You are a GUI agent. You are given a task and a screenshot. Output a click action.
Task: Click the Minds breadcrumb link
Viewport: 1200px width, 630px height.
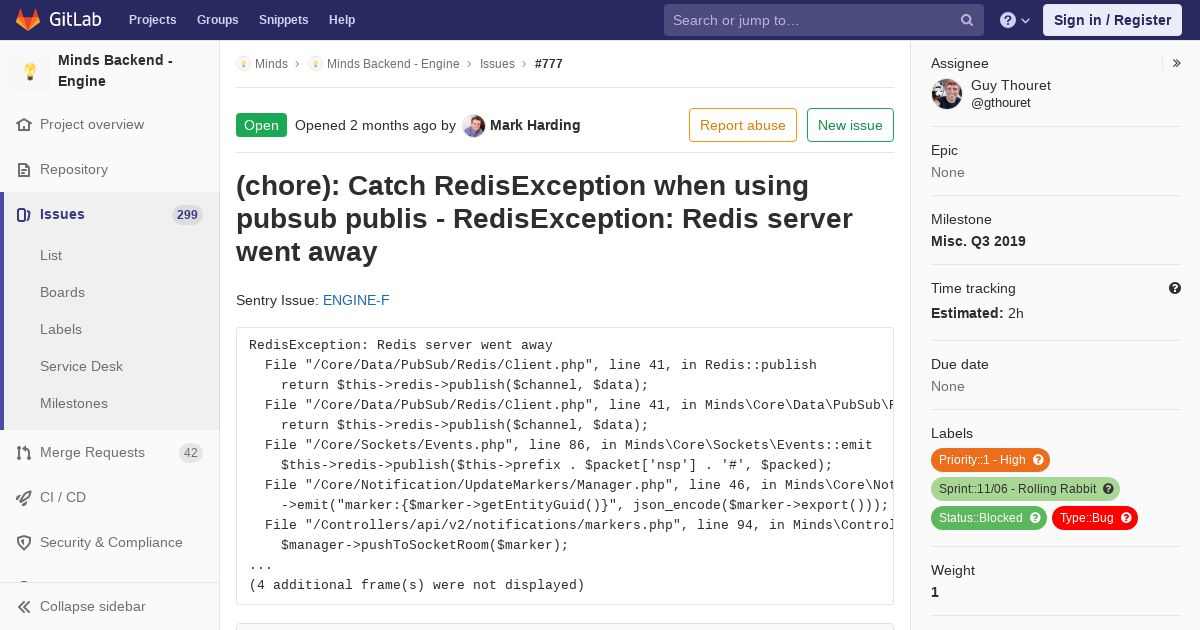click(x=271, y=64)
